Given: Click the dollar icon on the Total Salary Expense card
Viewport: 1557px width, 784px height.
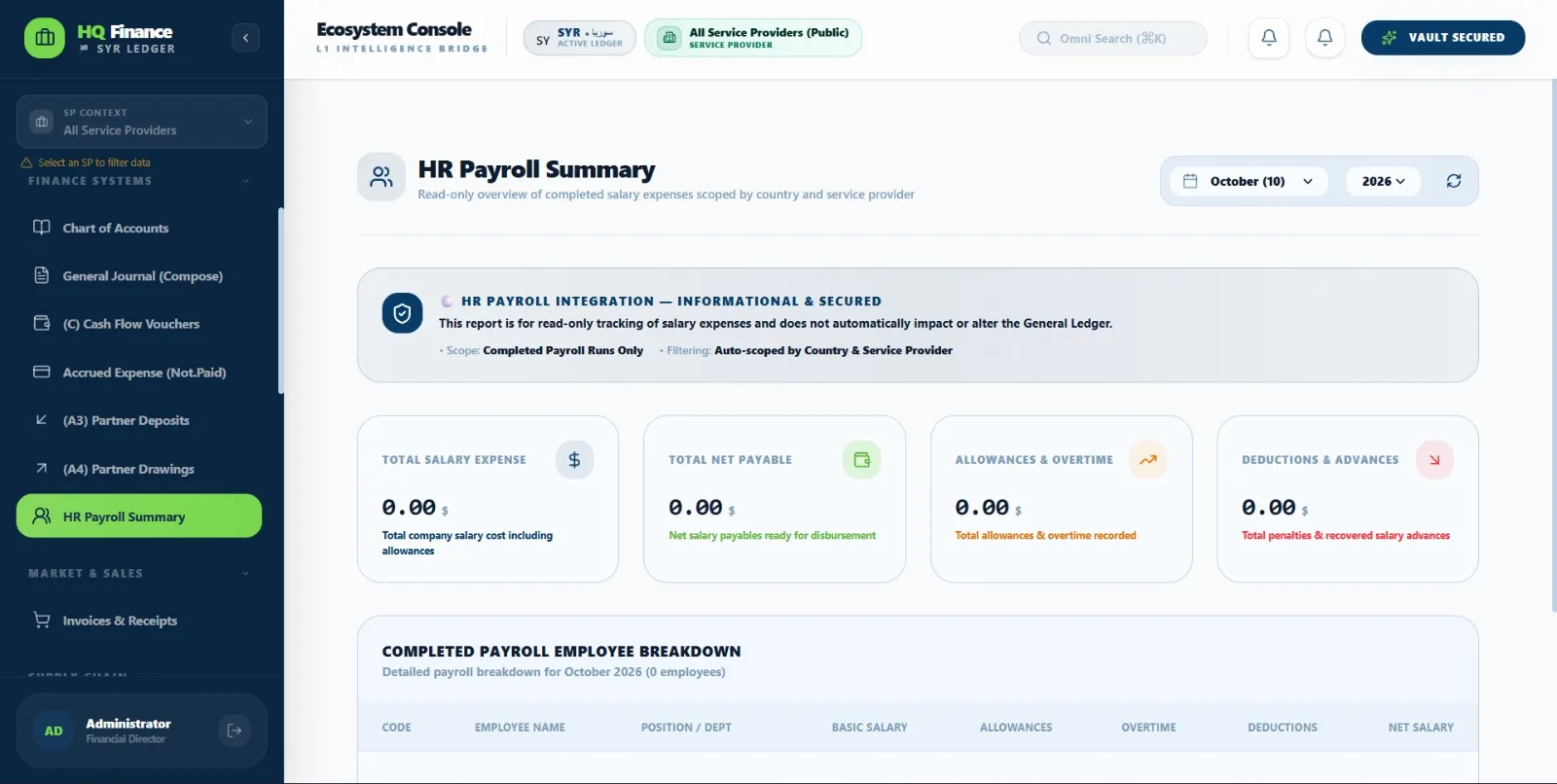Looking at the screenshot, I should click(574, 460).
